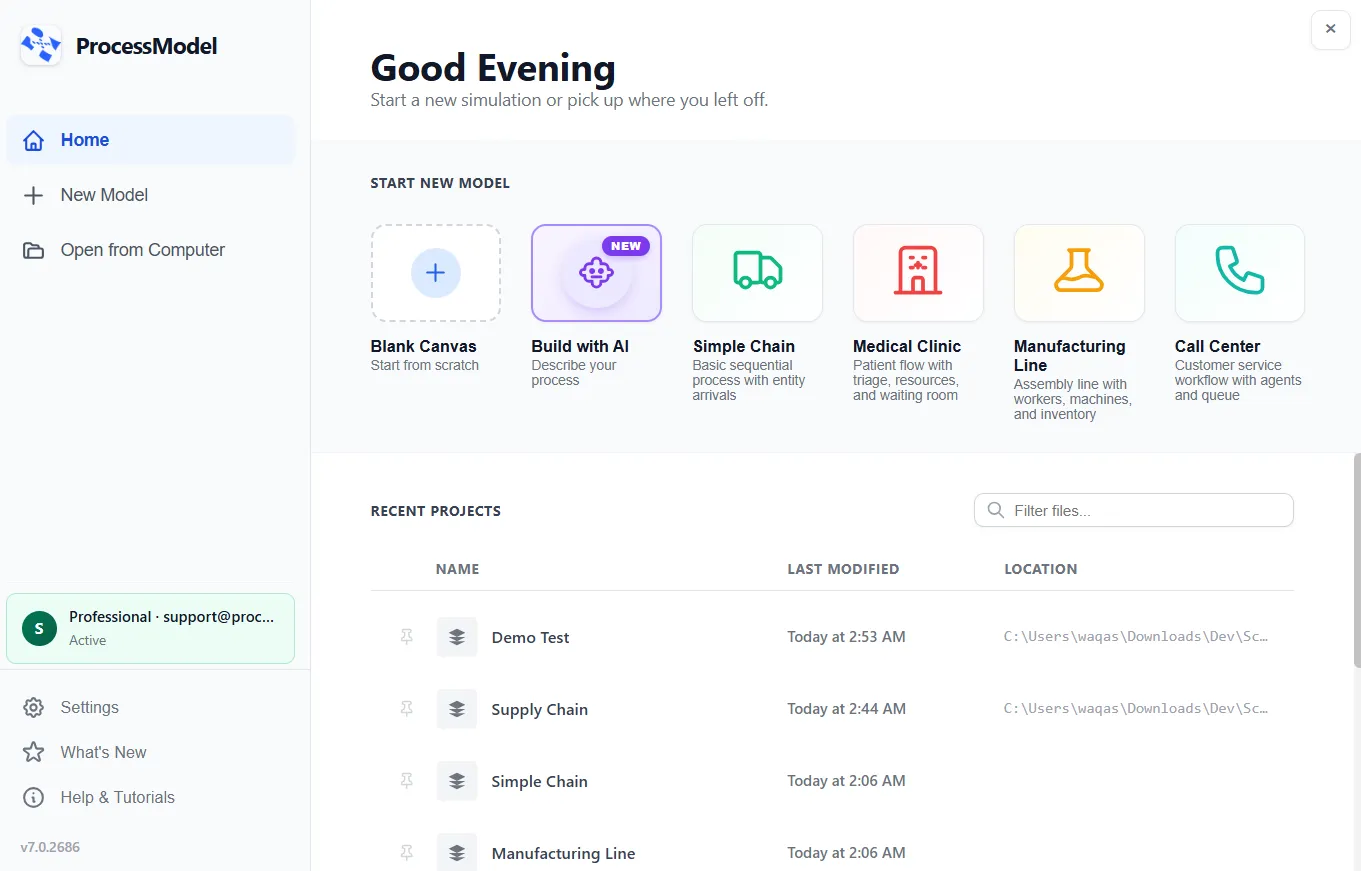Sort by the LOCATION column header
Viewport: 1361px width, 871px height.
[x=1041, y=569]
